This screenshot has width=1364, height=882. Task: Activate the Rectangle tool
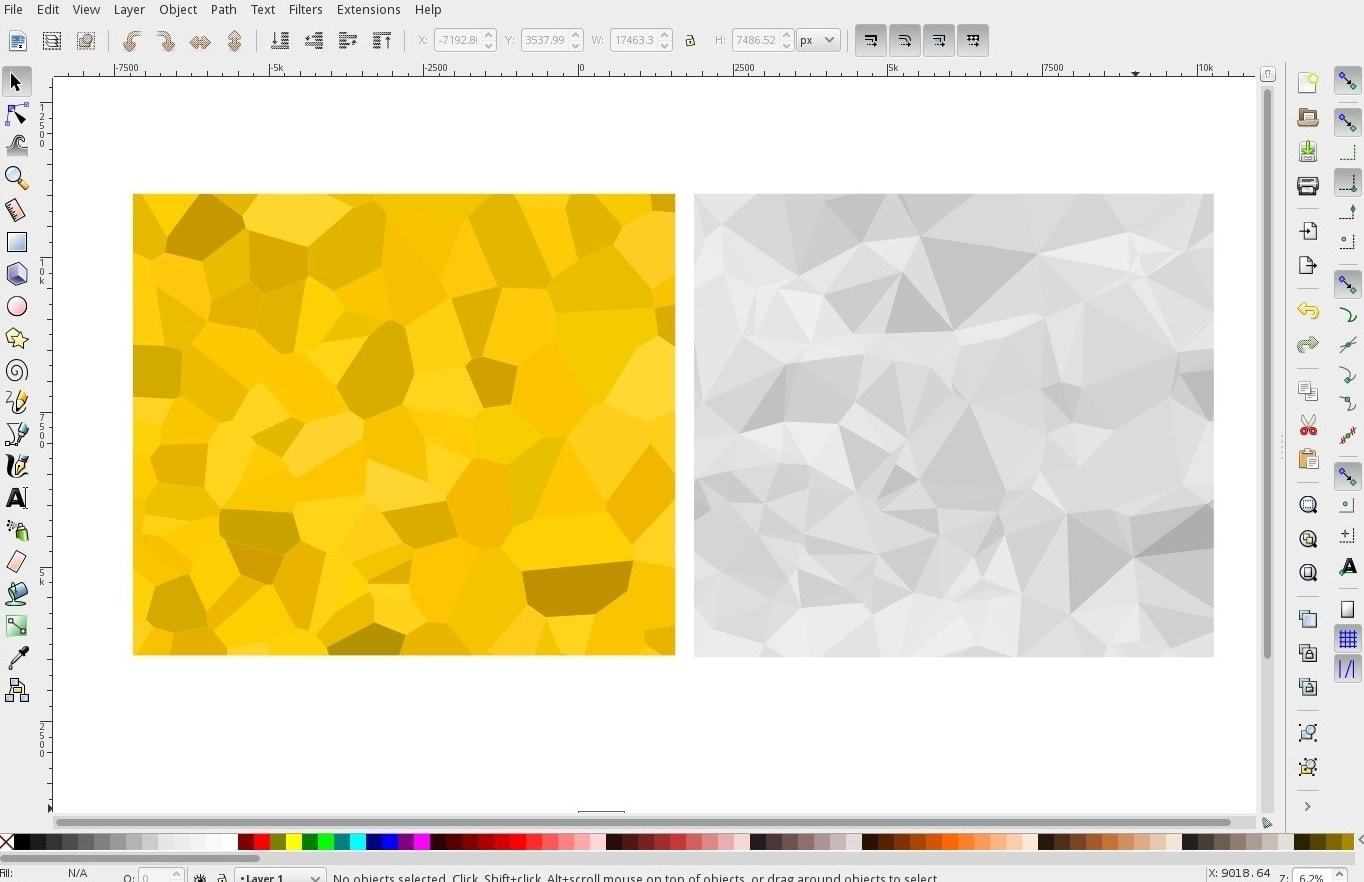coord(16,241)
